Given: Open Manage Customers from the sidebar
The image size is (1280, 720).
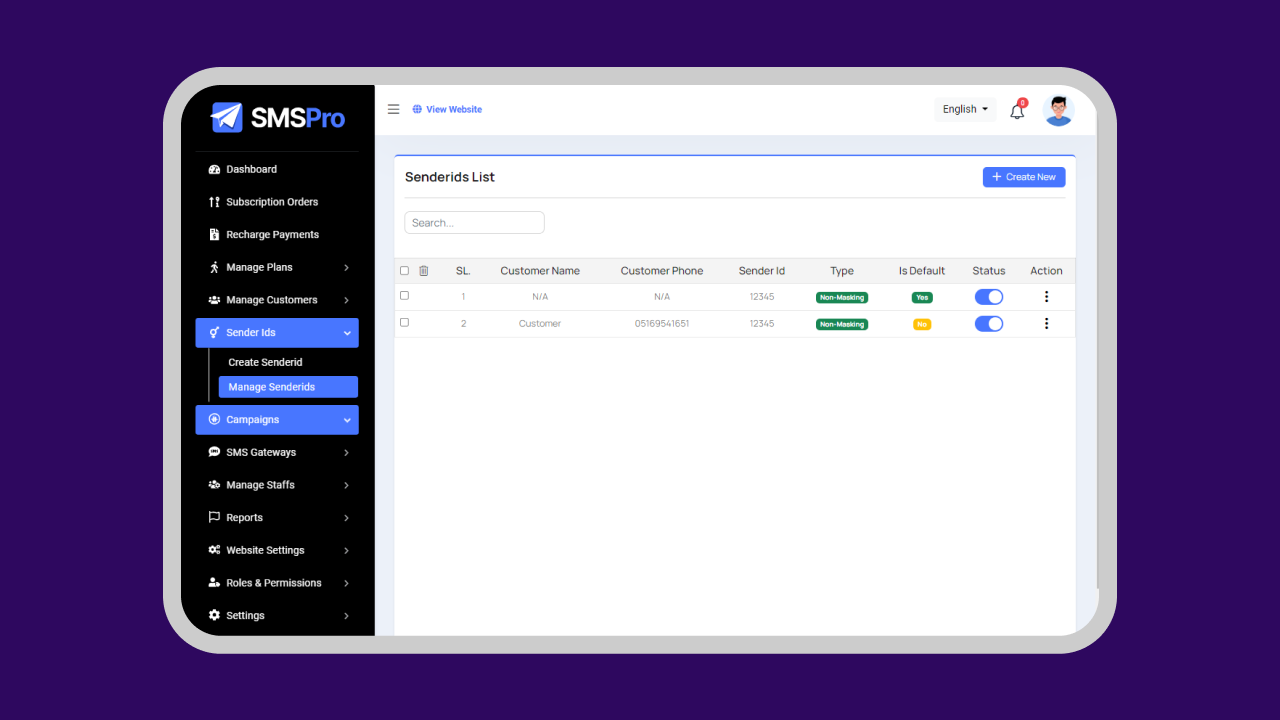Looking at the screenshot, I should (270, 299).
